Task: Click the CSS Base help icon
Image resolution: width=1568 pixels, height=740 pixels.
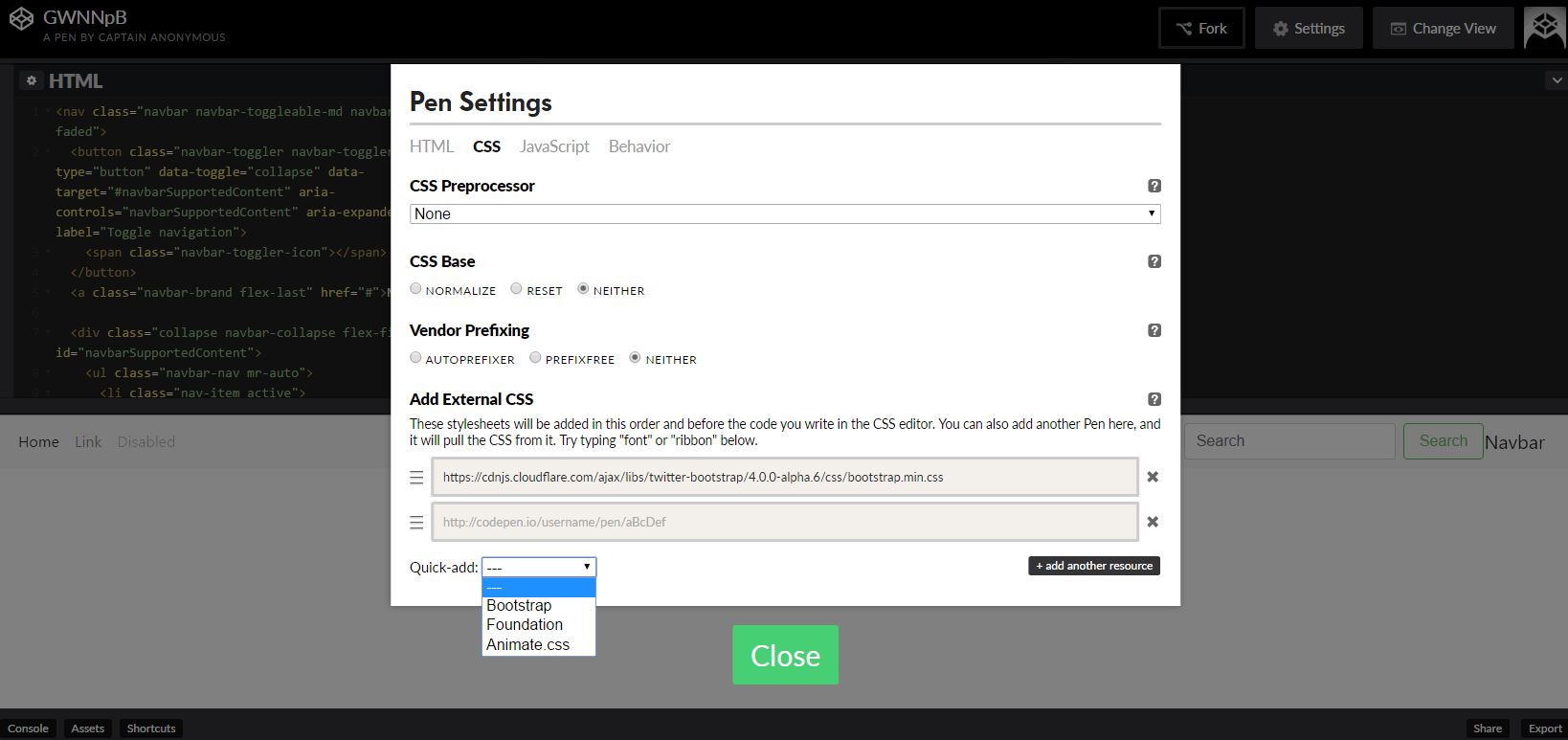Action: tap(1154, 261)
